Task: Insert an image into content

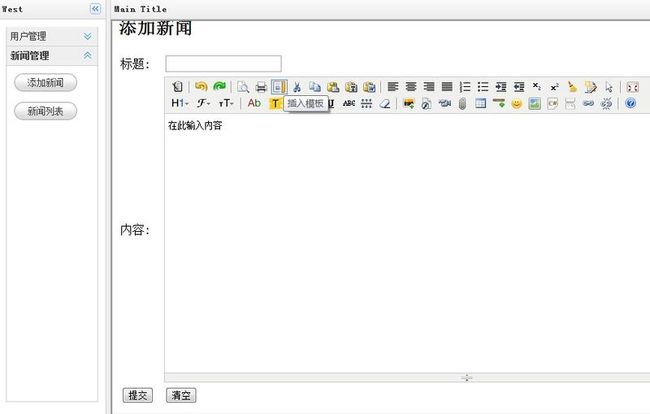Action: tap(409, 103)
